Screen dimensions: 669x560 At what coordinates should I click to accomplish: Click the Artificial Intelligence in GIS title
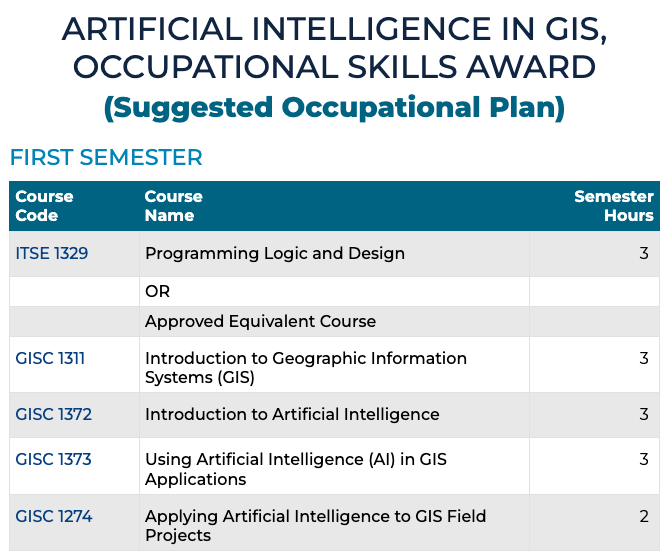coord(334,48)
